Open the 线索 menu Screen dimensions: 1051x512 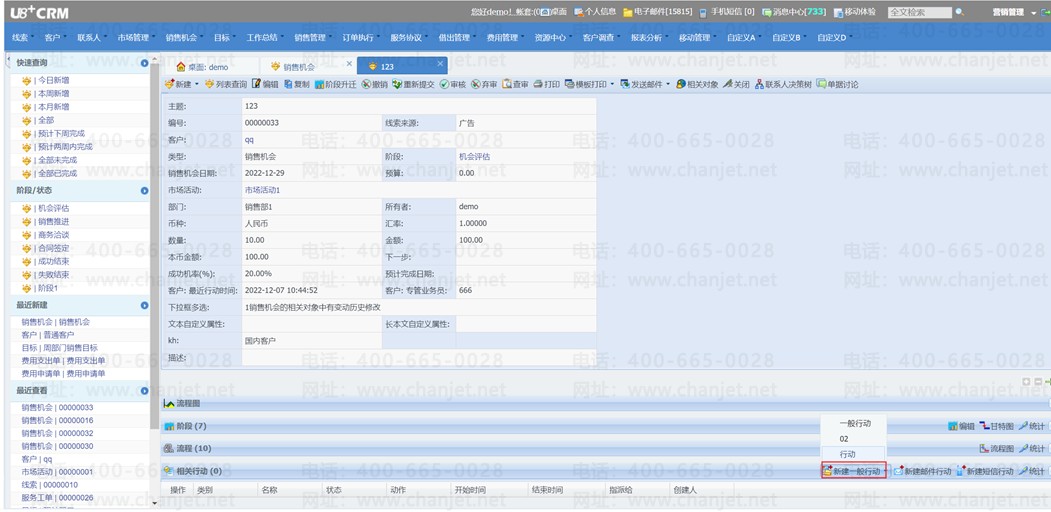[22, 38]
